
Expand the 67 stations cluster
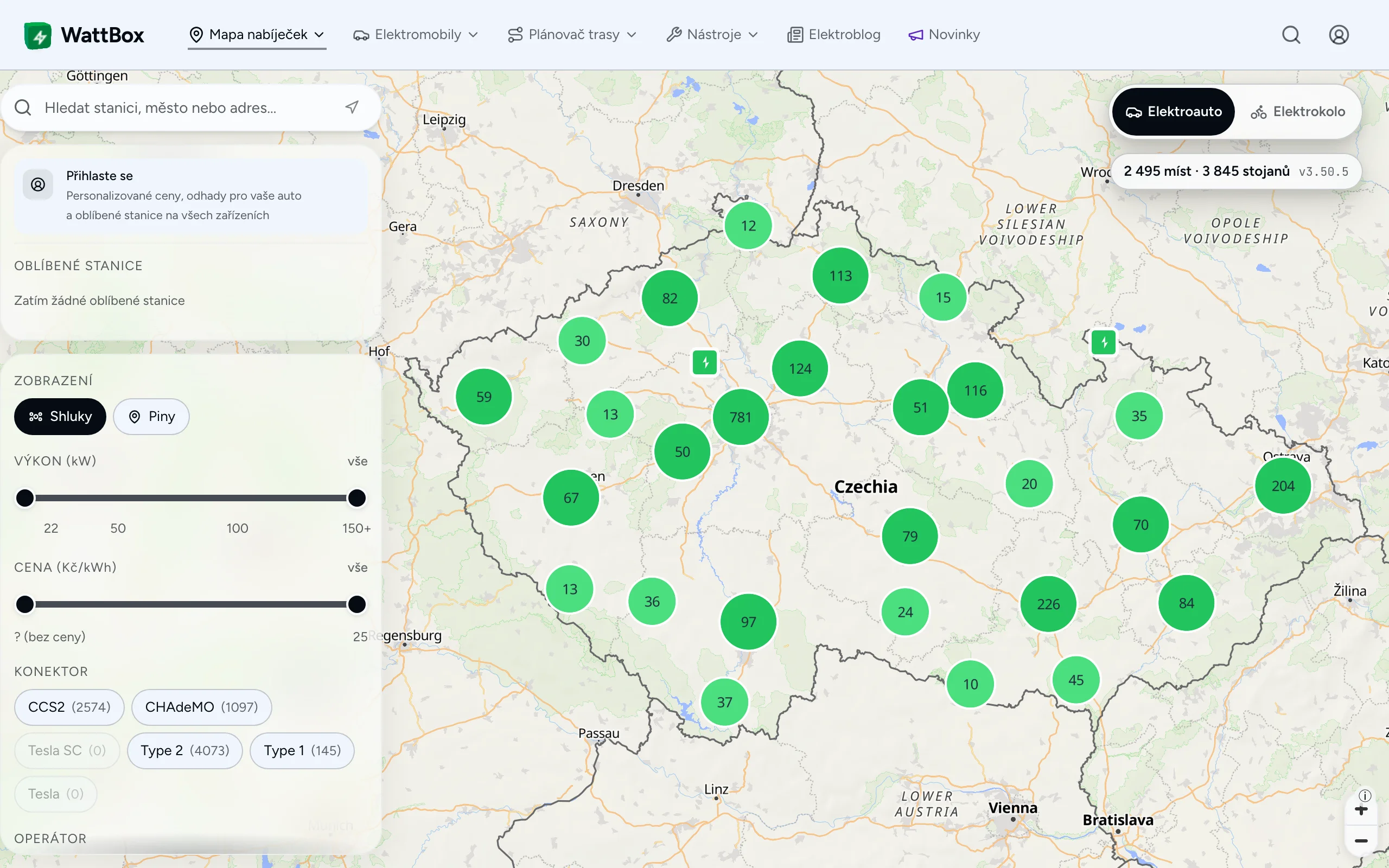pyautogui.click(x=571, y=497)
